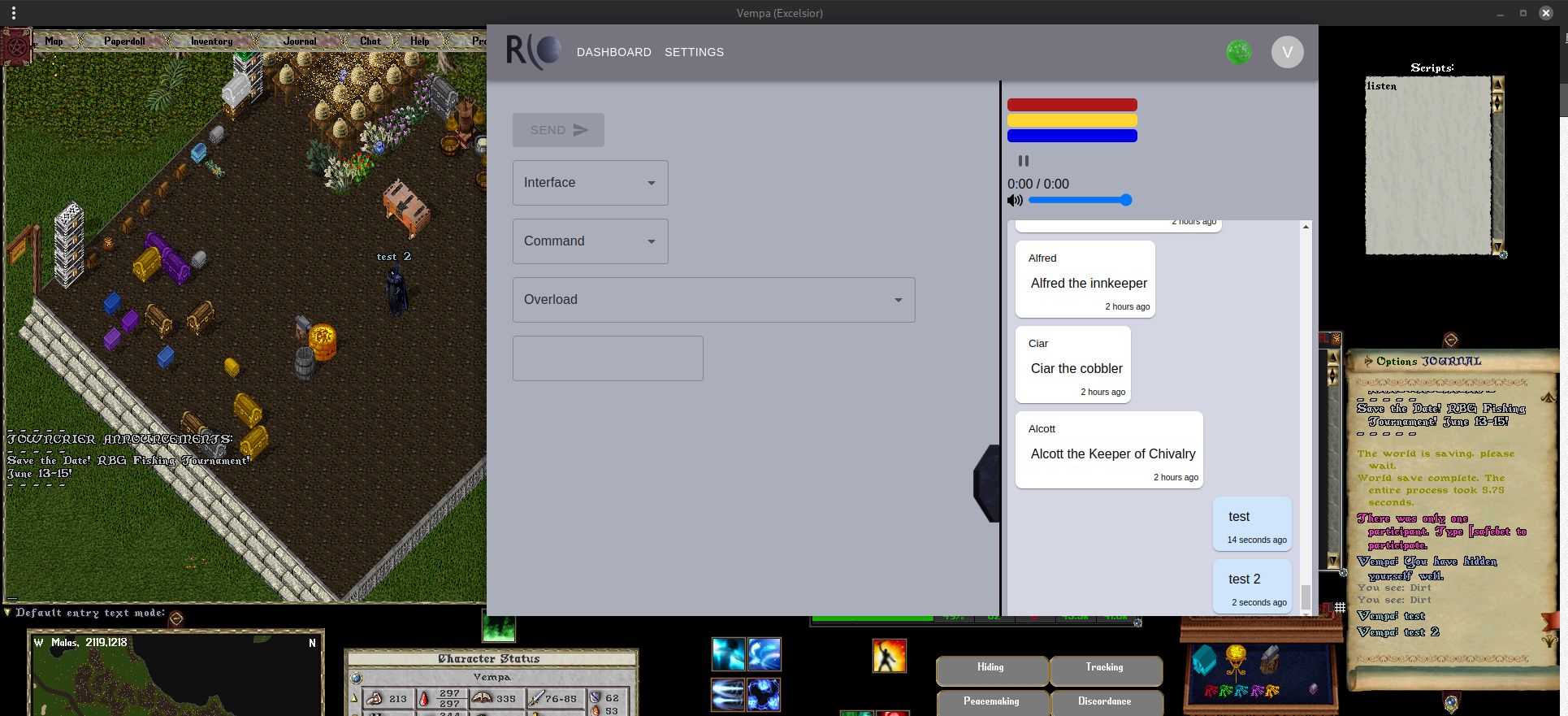1568x716 pixels.
Task: Select the Alcott the Keeper of Chivalry message
Action: (1109, 450)
